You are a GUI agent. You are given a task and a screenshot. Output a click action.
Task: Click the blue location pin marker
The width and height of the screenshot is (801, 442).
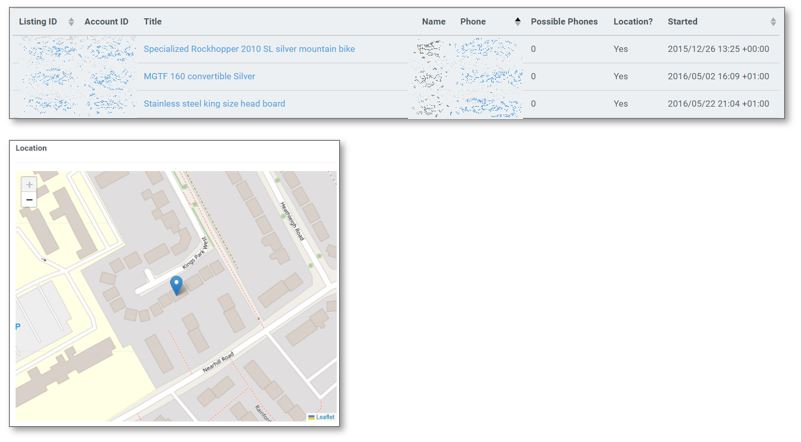coord(177,286)
